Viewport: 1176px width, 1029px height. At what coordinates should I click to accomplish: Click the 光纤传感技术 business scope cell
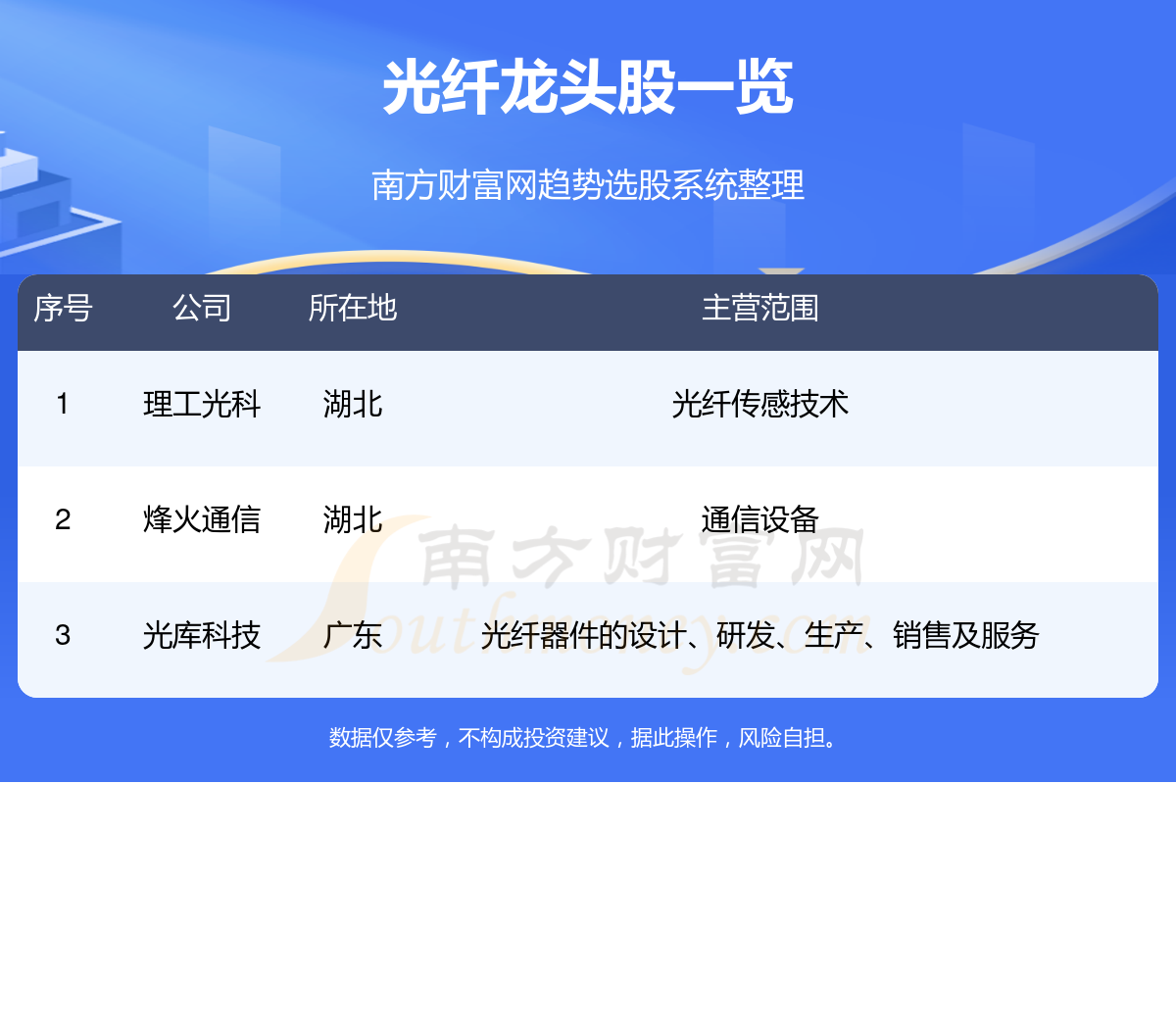point(760,404)
